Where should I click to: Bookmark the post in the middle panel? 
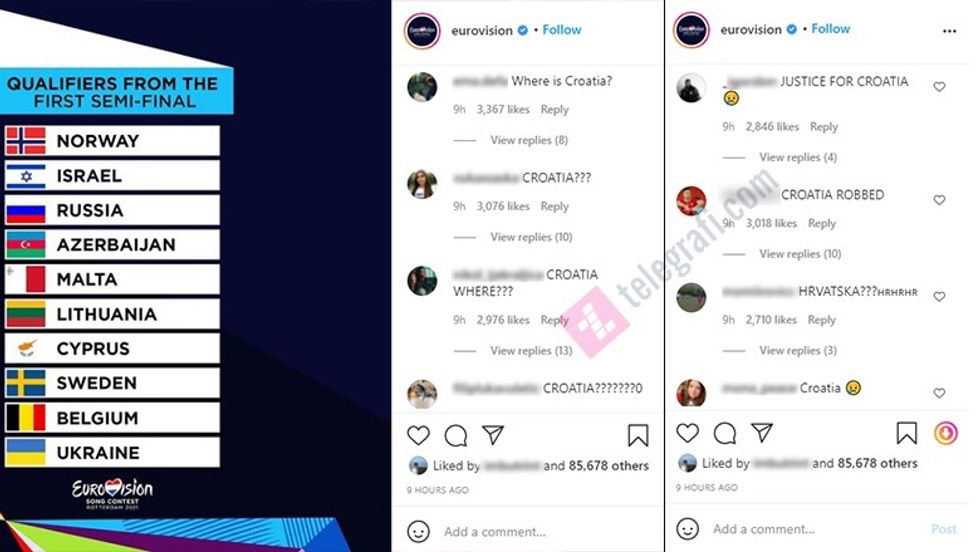click(638, 435)
